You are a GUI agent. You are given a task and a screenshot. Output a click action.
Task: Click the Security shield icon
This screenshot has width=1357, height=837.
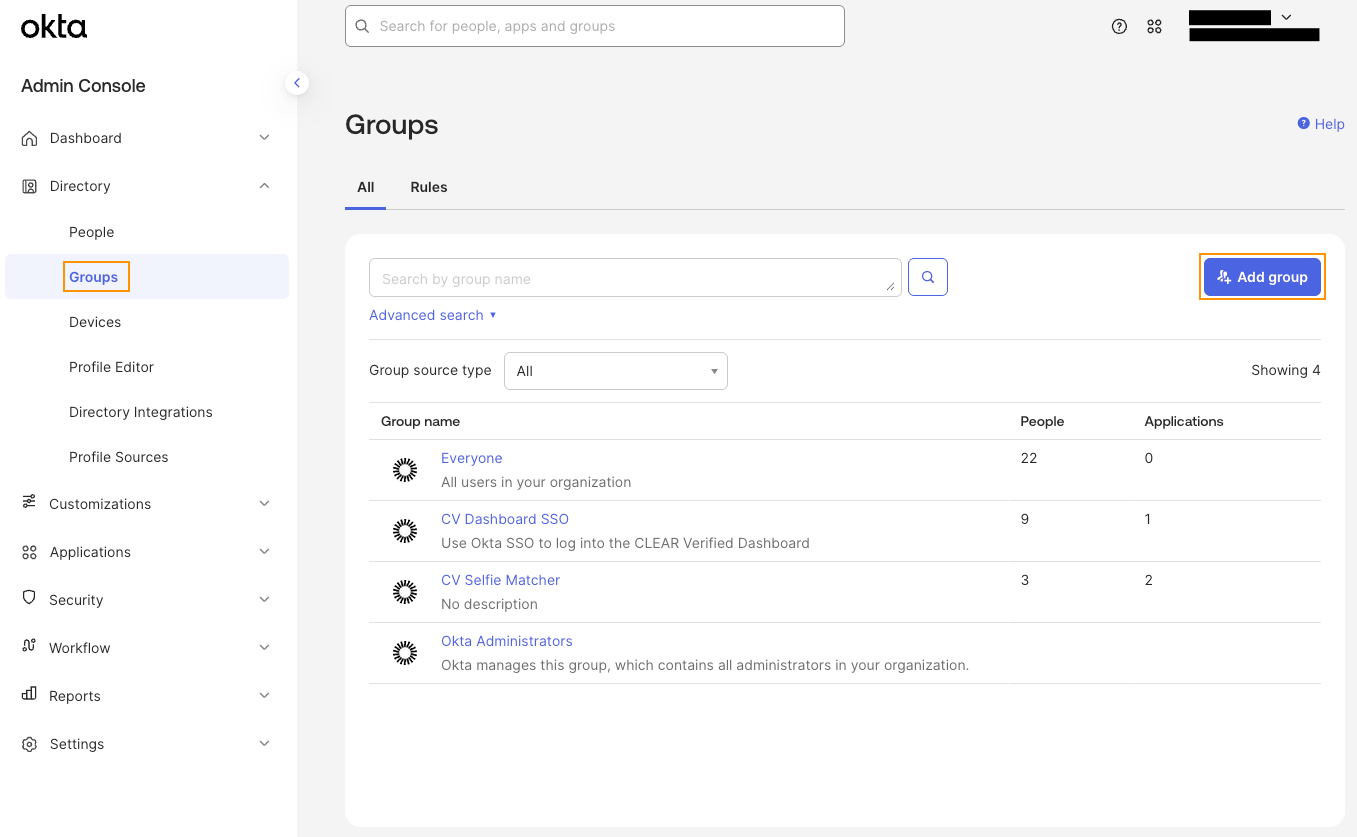coord(30,599)
